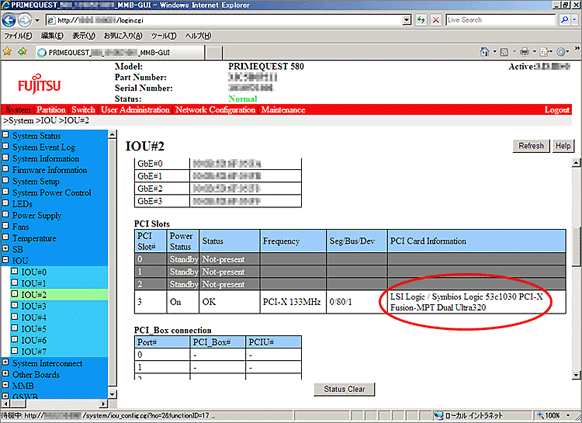Click the Live Search magnifier icon
Viewport: 582px width, 423px height.
(564, 20)
